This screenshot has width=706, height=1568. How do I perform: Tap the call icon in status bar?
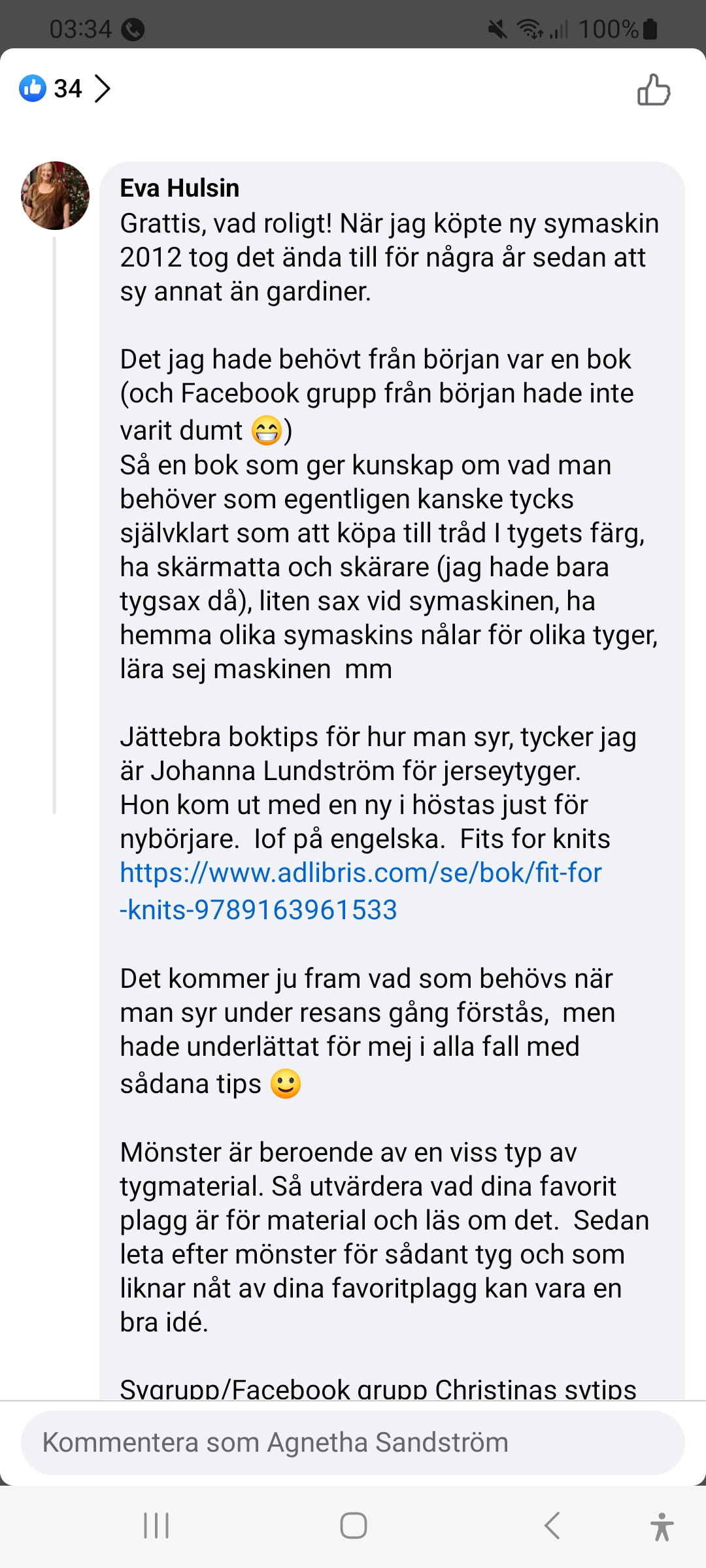point(133,29)
